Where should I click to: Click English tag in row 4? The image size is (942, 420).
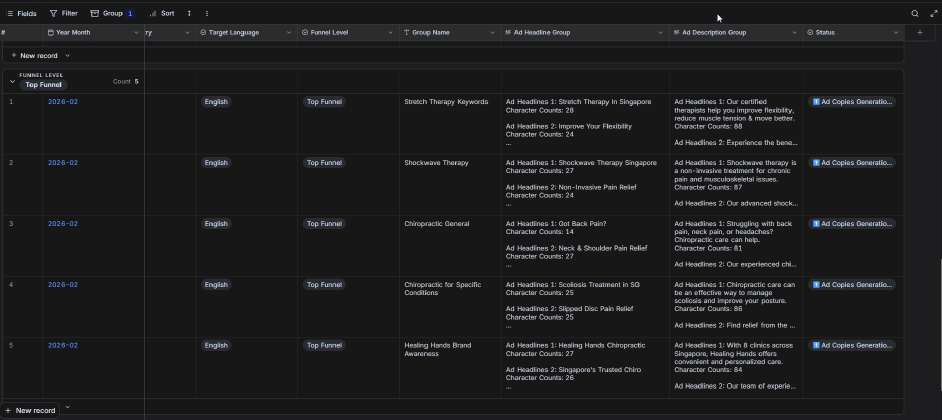pos(216,285)
